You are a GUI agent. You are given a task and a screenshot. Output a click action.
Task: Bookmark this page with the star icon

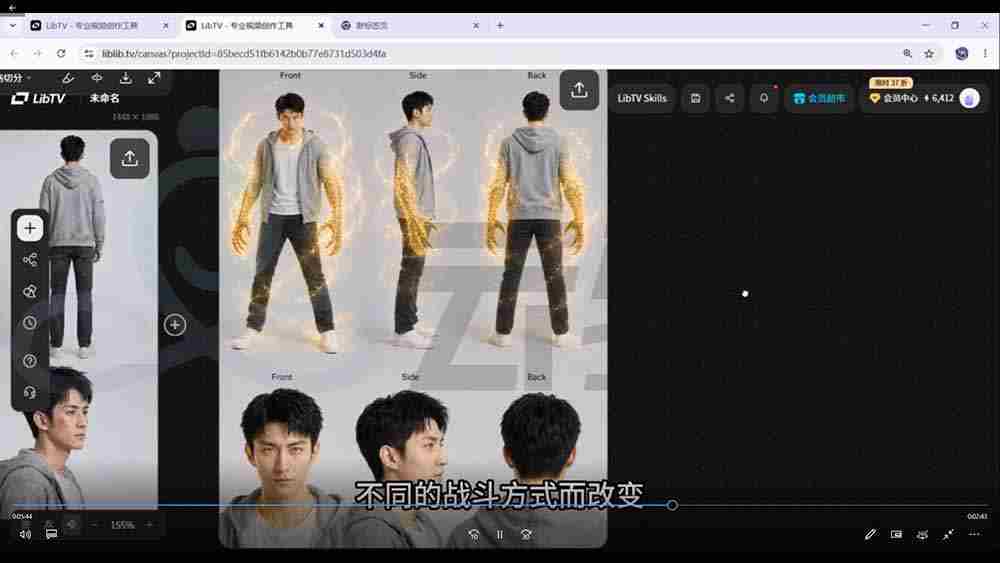tap(929, 54)
